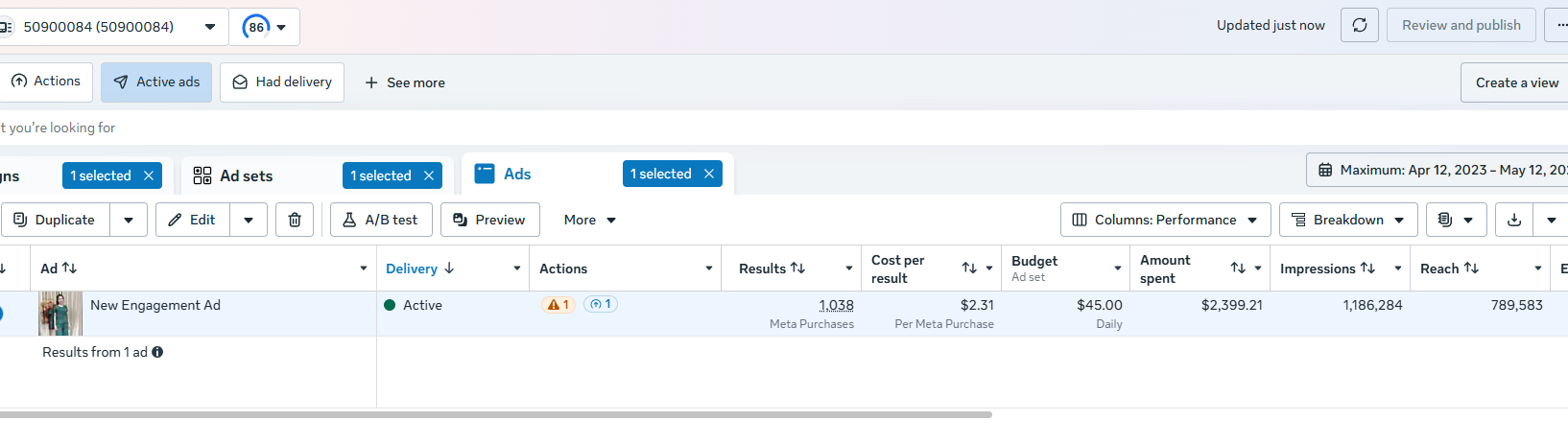Open Columns: Performance dropdown

(1165, 220)
